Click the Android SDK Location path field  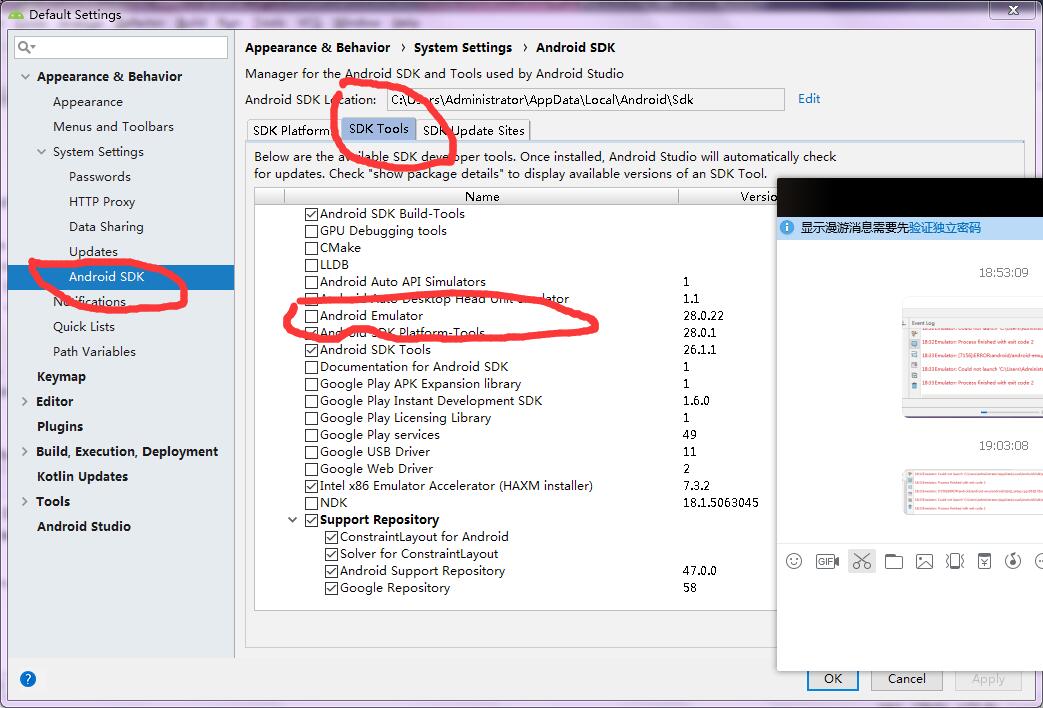click(x=585, y=100)
